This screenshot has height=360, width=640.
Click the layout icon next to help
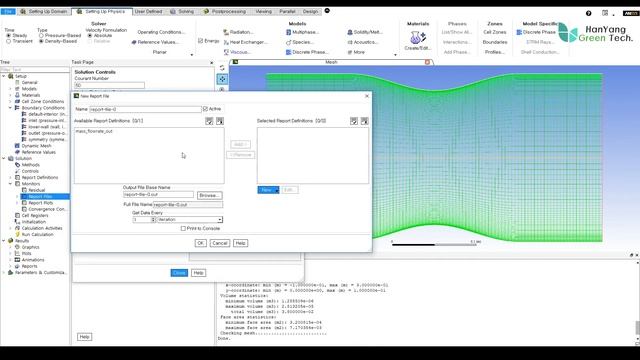click(605, 13)
